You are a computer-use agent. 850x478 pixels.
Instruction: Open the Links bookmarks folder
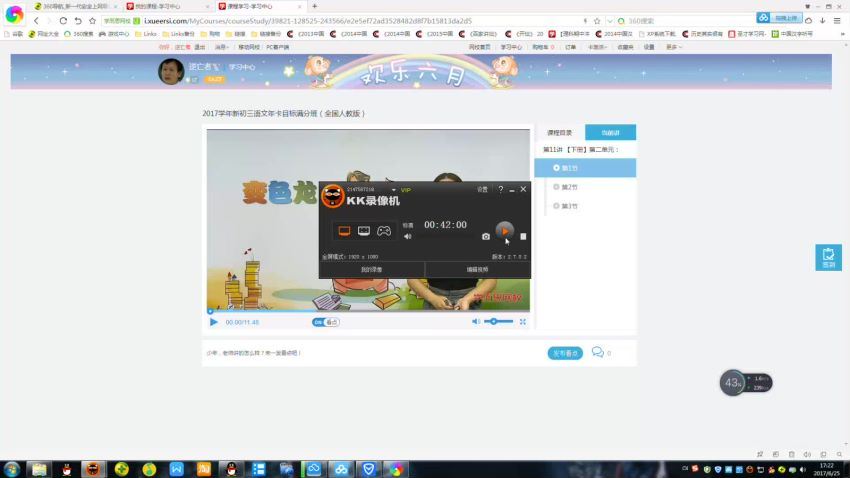tap(146, 34)
